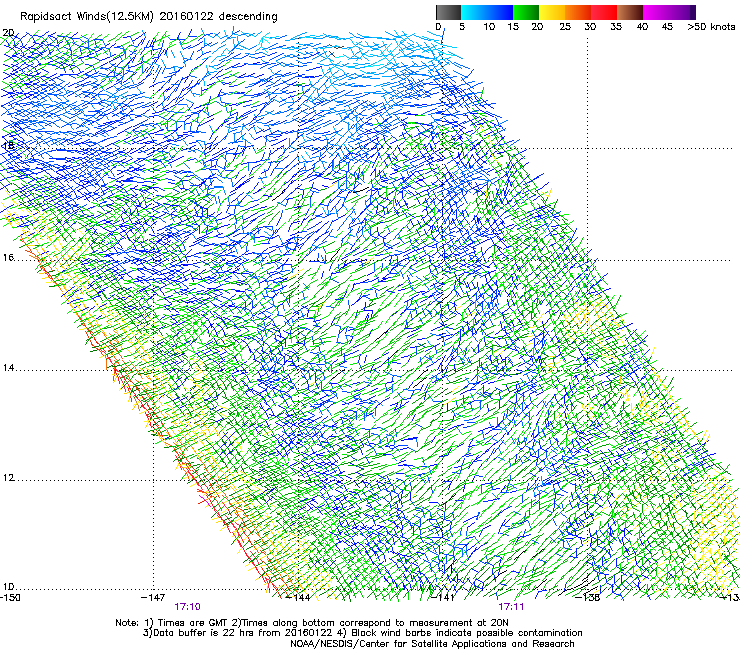Click the magenta 40-45 knots legend swatch
This screenshot has width=740, height=650.
656,12
